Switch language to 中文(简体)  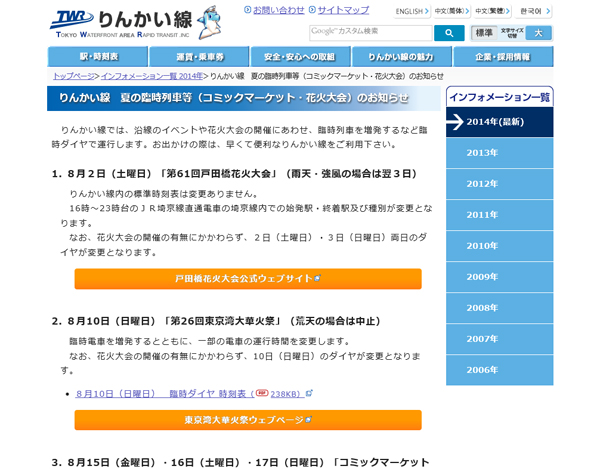tap(451, 11)
